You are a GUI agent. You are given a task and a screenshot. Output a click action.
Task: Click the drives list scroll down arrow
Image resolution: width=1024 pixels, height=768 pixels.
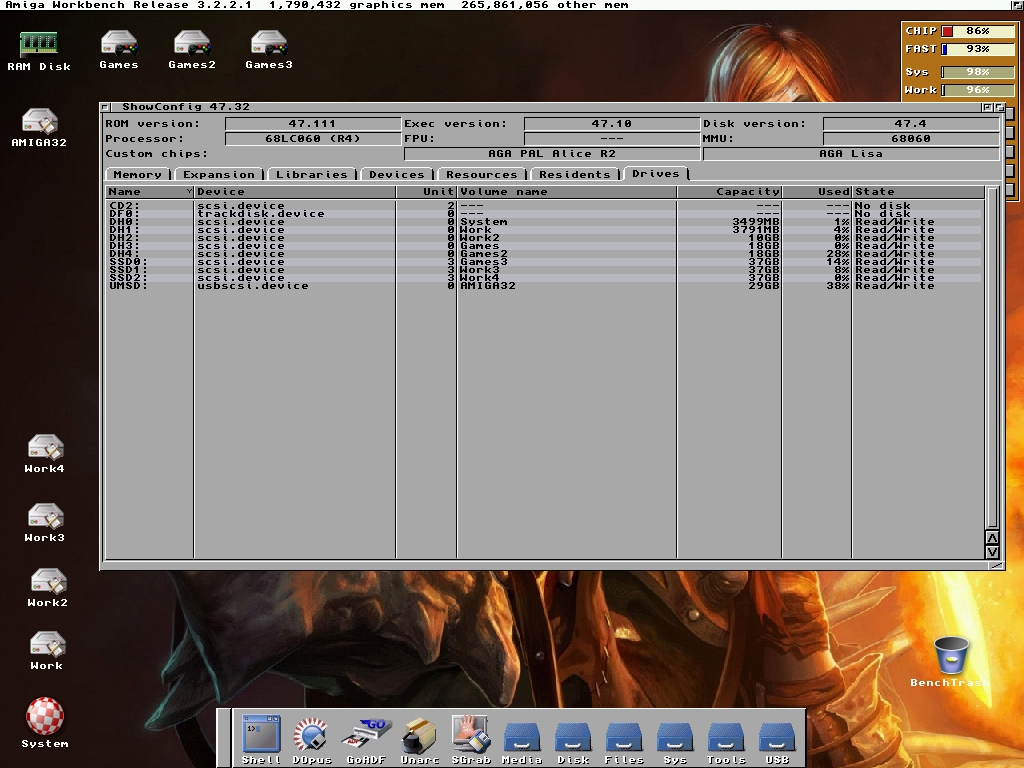tap(992, 552)
